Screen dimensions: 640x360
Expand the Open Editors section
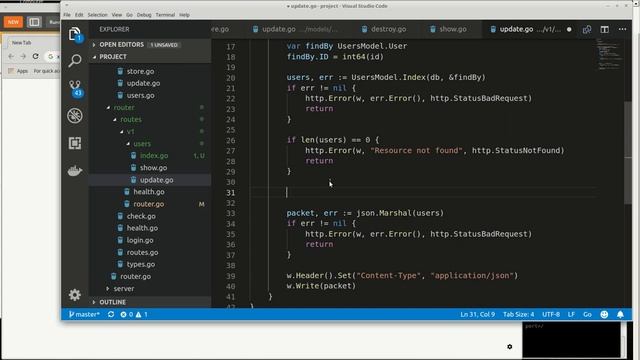(x=149, y=44)
